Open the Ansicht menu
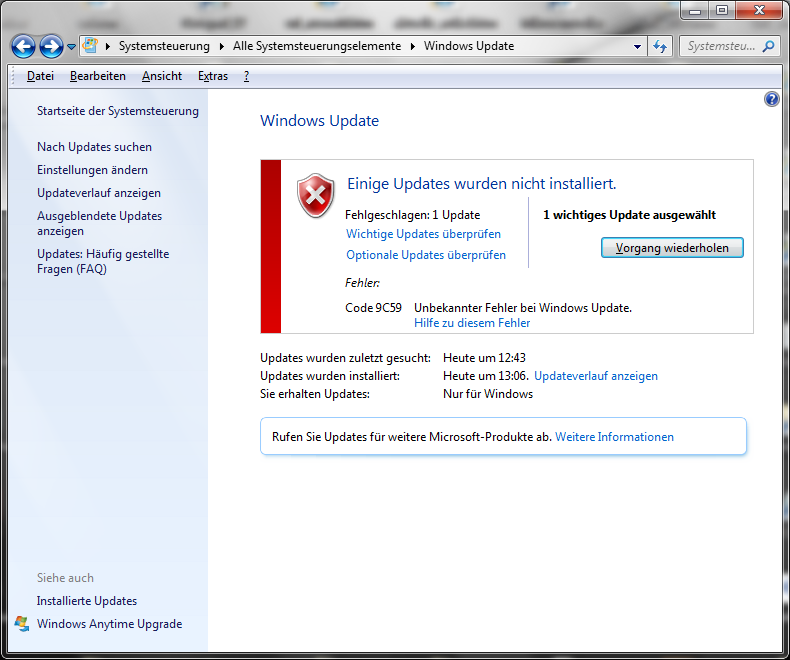Screen dimensions: 790x660 point(162,76)
